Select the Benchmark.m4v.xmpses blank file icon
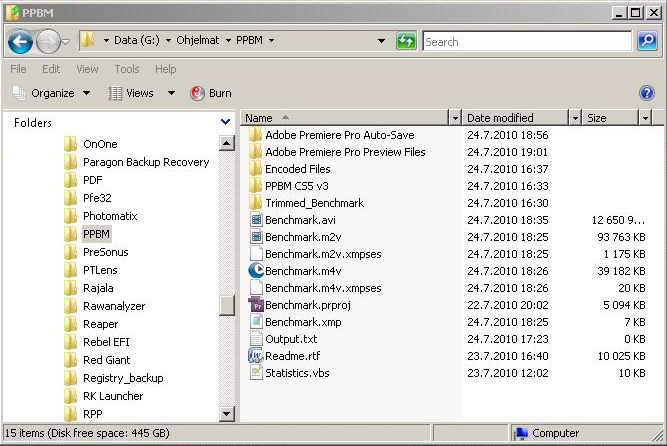Viewport: 667px width, 446px height. click(256, 288)
